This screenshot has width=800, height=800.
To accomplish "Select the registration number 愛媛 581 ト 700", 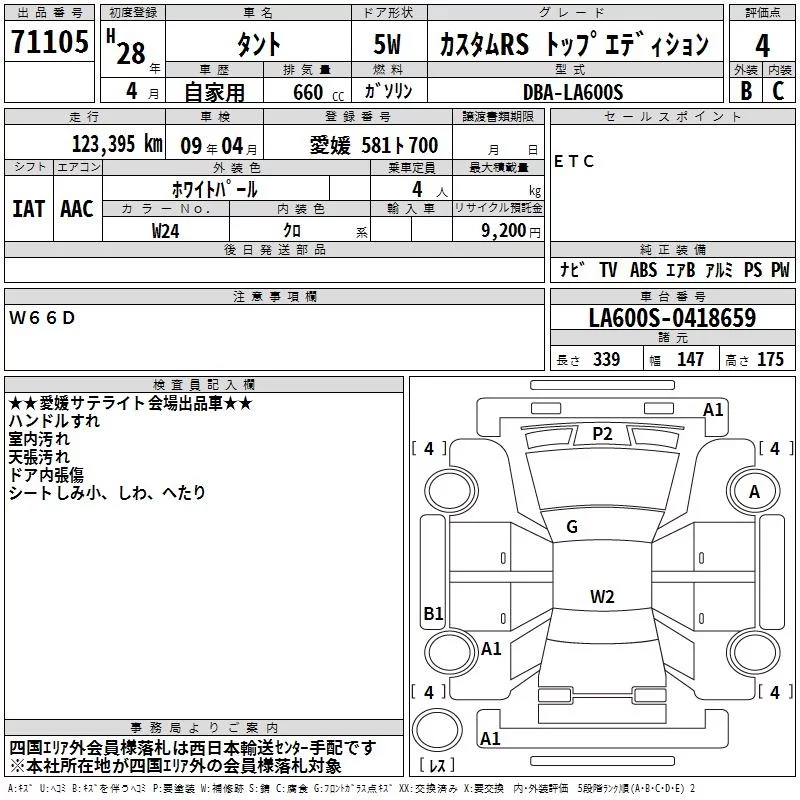I will [x=374, y=145].
